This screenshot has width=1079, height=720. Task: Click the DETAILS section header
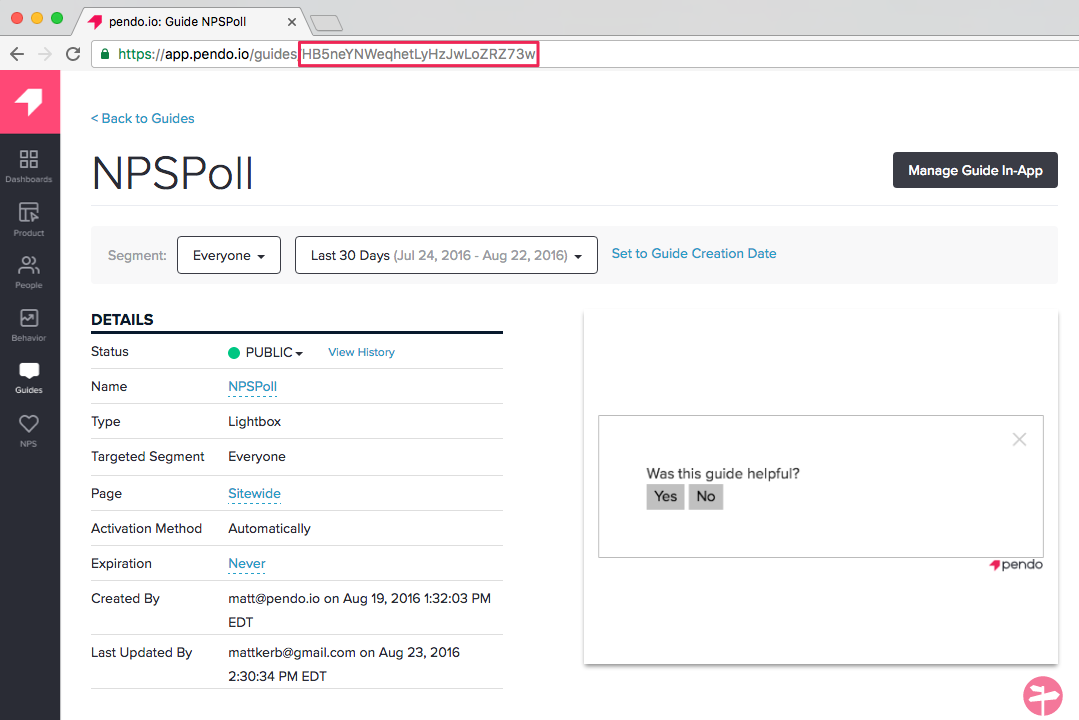122,319
